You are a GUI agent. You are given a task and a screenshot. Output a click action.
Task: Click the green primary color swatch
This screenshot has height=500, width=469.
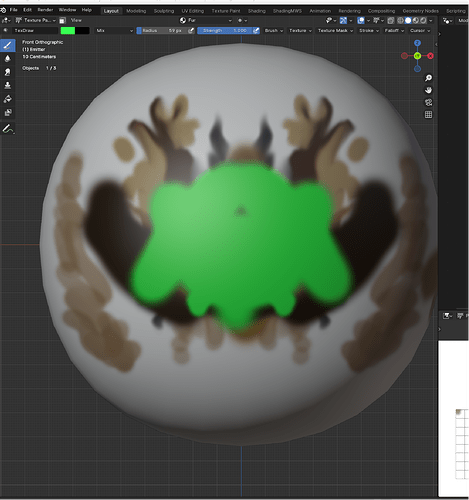click(68, 31)
